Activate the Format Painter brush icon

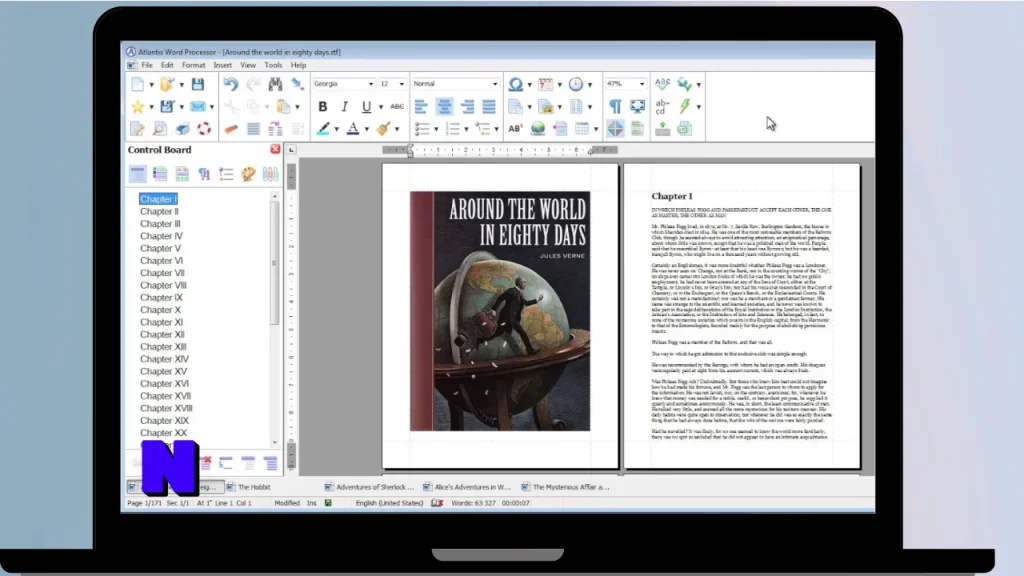coord(384,129)
